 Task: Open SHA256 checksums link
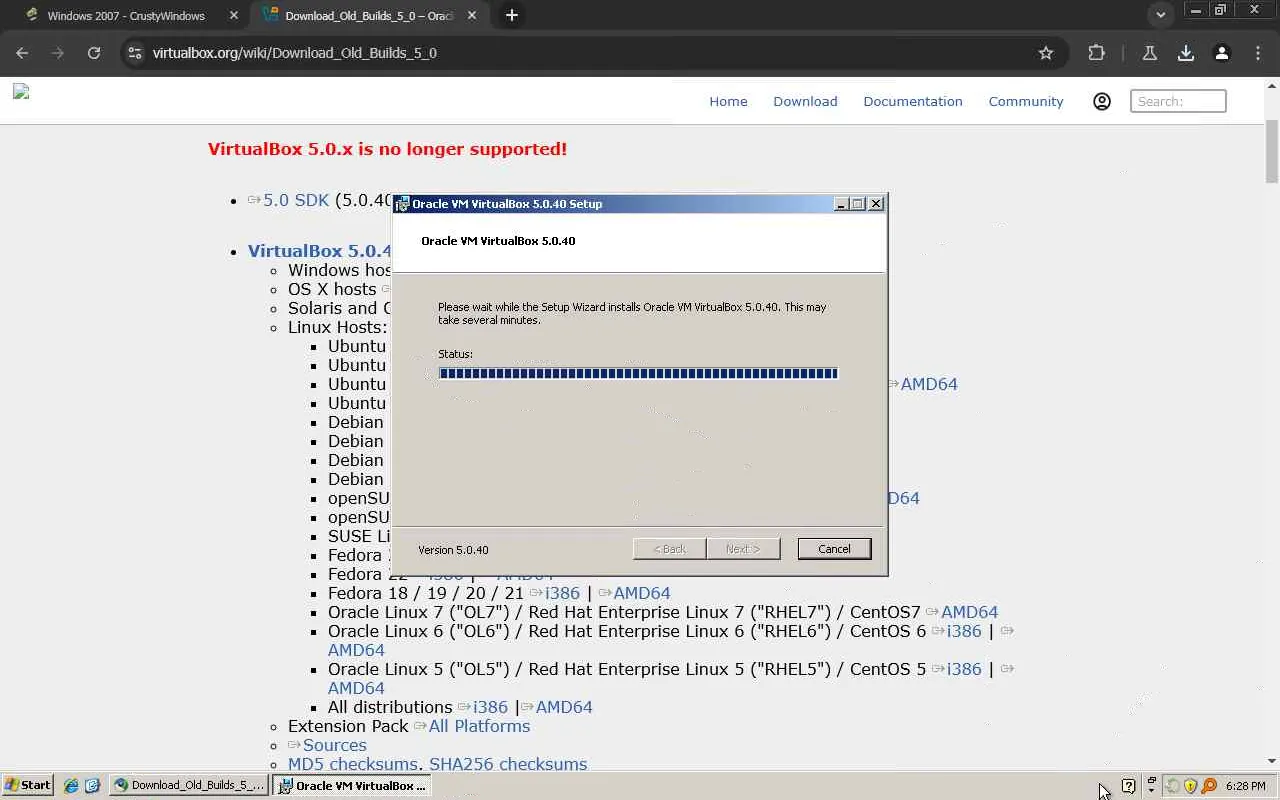point(508,764)
